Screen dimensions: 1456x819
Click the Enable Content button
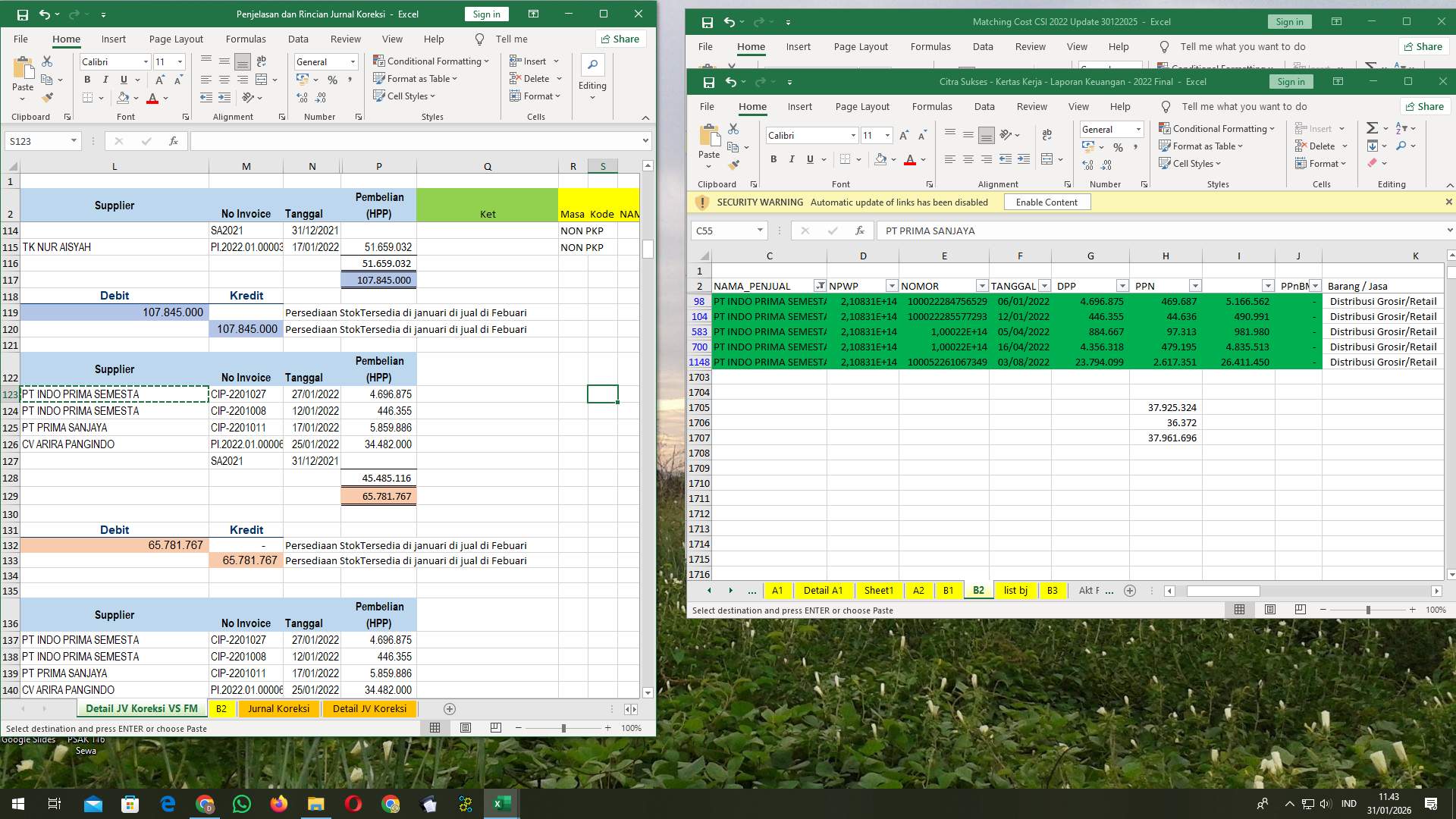tap(1046, 202)
